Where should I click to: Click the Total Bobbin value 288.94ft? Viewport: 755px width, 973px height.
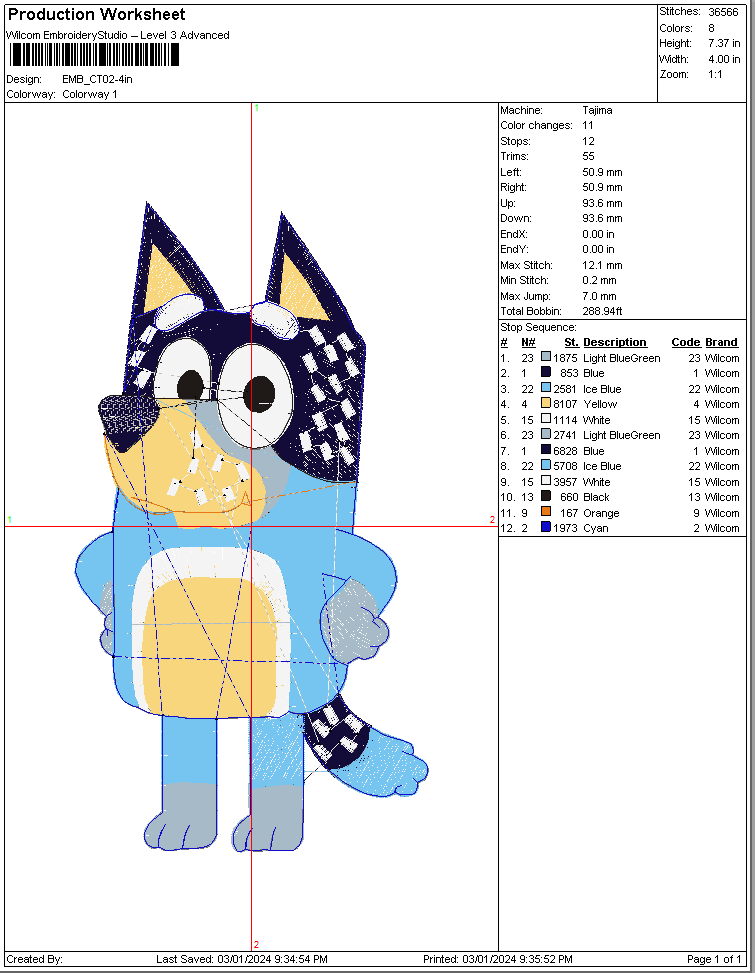pos(602,312)
